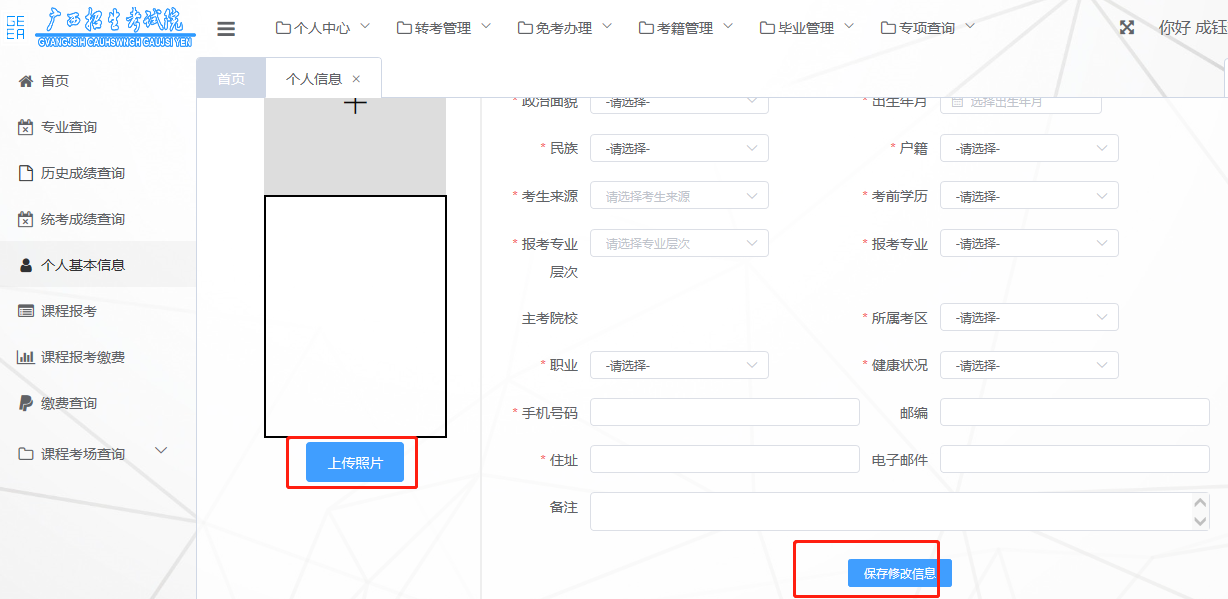Click inside the 手机号码 input field

click(x=725, y=411)
